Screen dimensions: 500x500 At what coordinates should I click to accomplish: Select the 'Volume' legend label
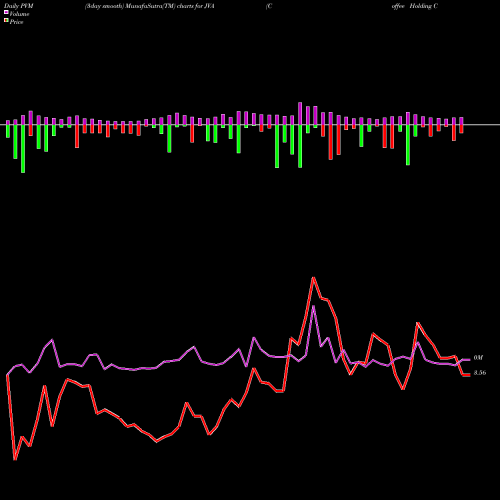[19, 14]
